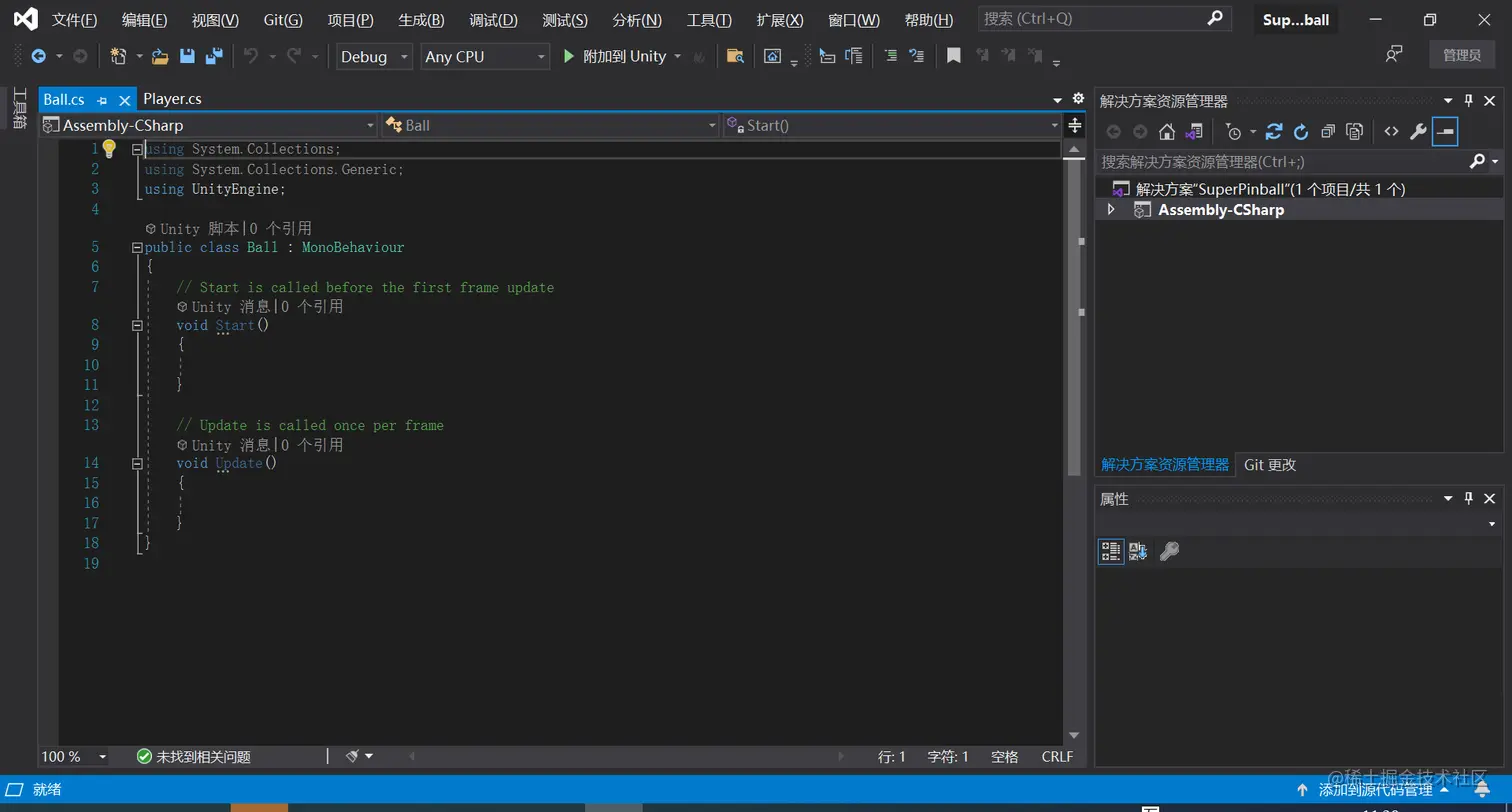The width and height of the screenshot is (1512, 812).
Task: Click the Home icon in Solution Explorer
Action: coord(1166,131)
